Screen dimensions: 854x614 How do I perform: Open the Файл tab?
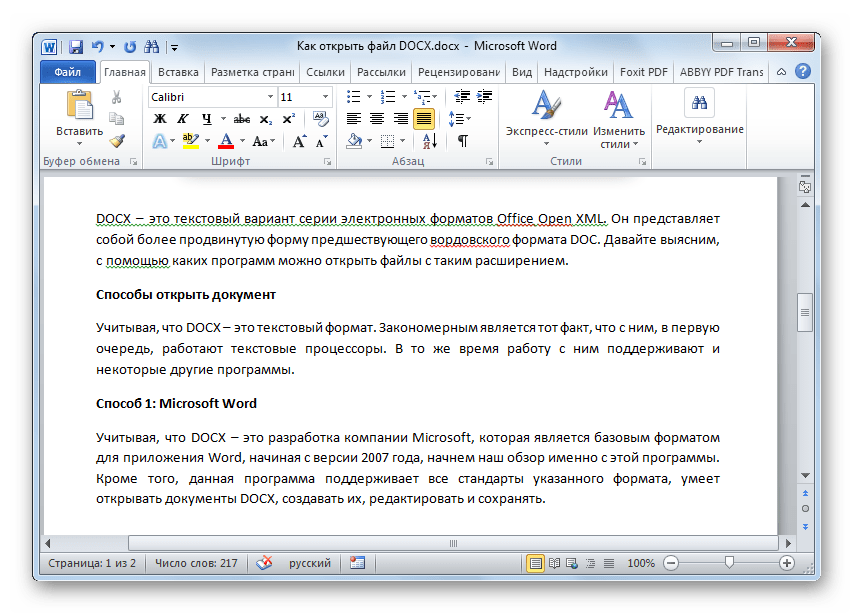pos(68,72)
